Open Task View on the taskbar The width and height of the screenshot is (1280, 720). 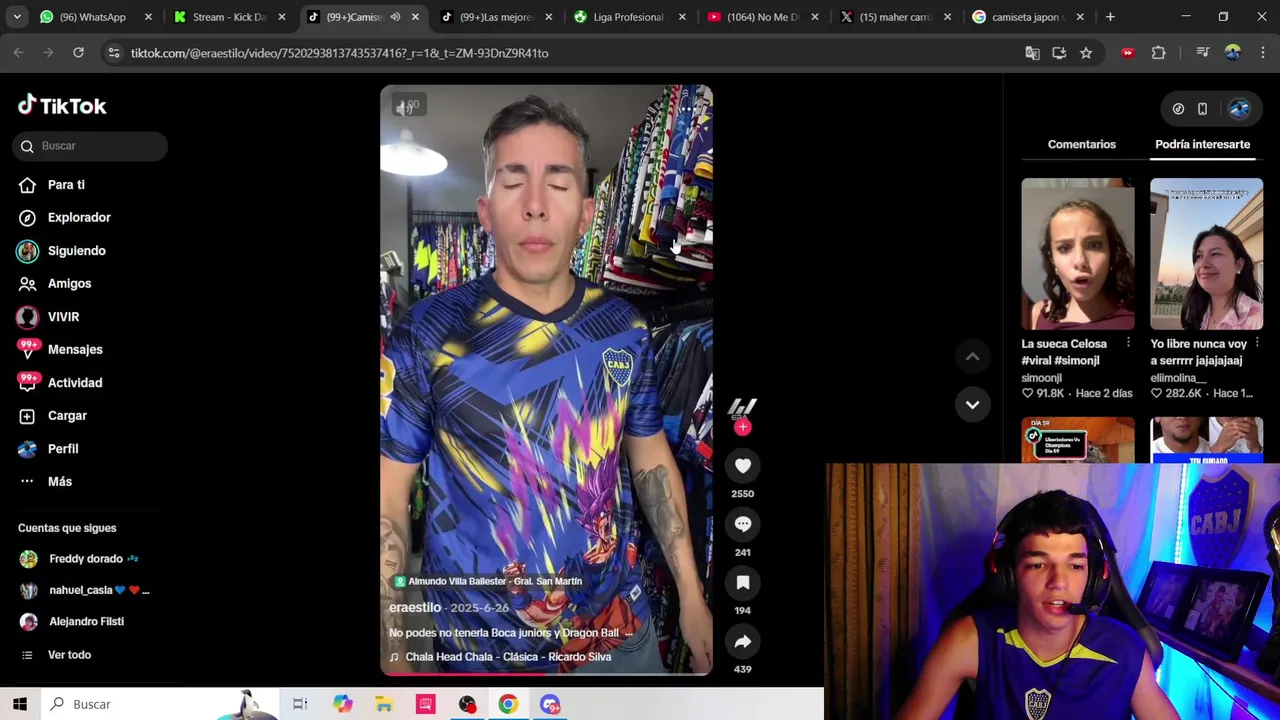(x=300, y=704)
